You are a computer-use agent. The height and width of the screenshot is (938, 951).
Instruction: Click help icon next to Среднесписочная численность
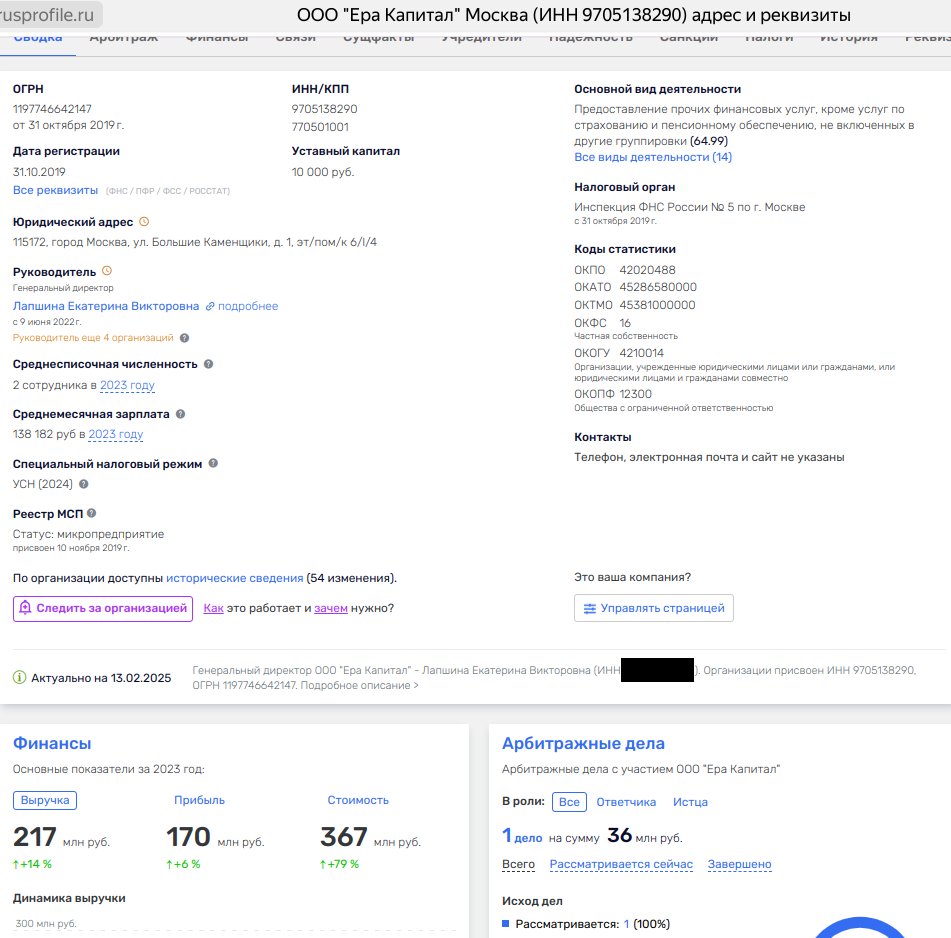point(208,364)
